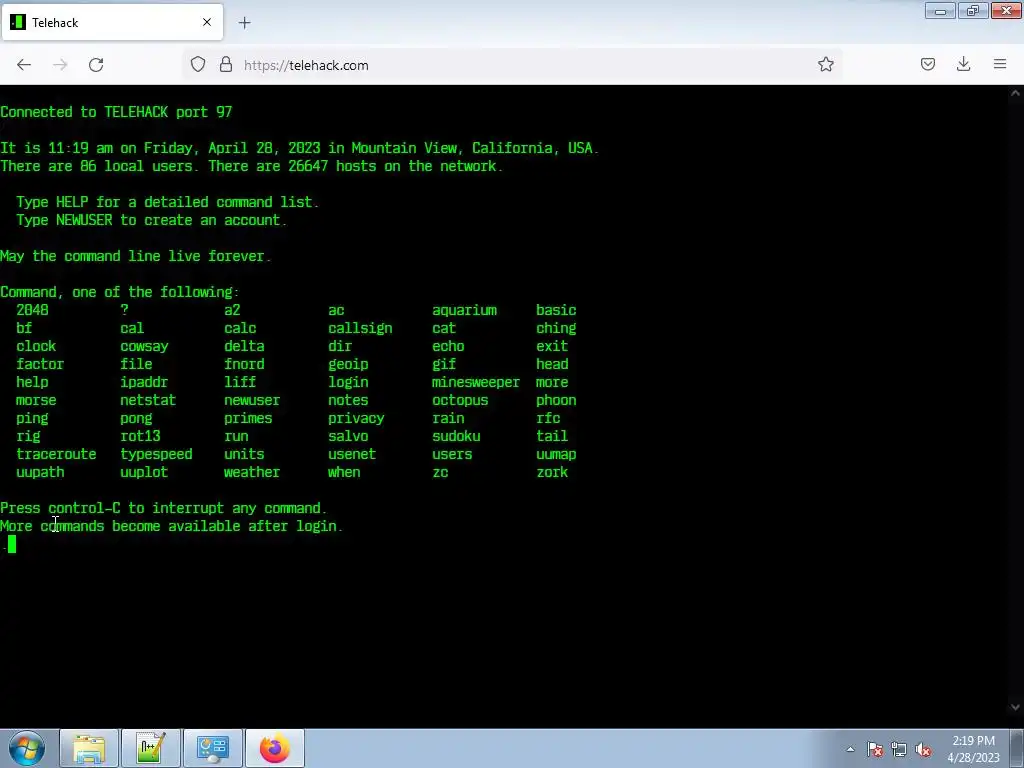
Task: Click the 'aquarium' command text
Action: (x=464, y=310)
